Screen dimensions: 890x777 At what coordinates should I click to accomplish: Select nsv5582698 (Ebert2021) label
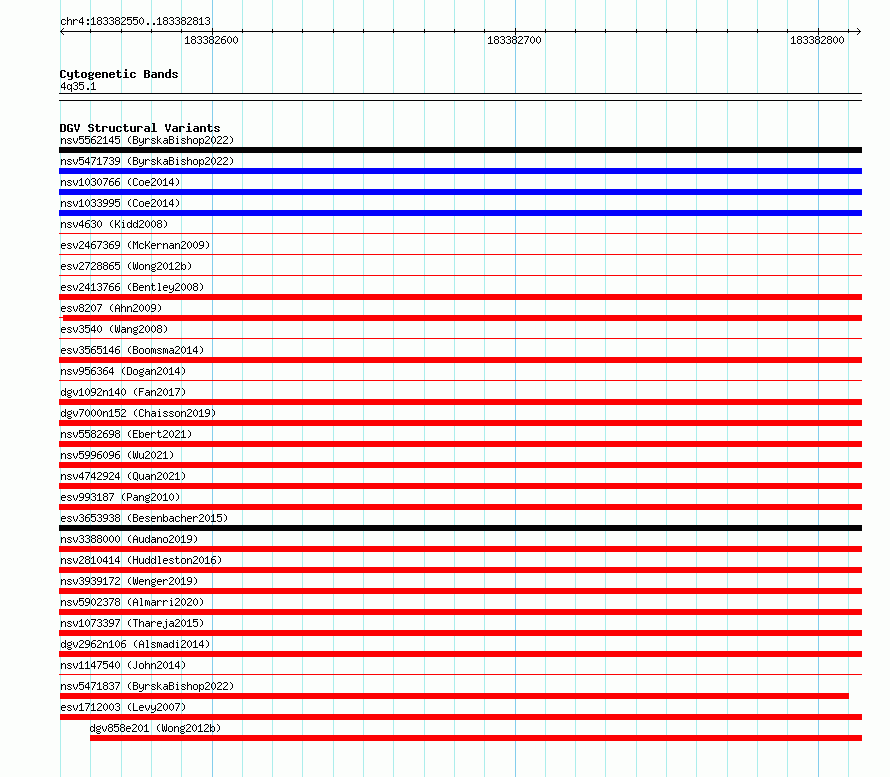[x=126, y=434]
